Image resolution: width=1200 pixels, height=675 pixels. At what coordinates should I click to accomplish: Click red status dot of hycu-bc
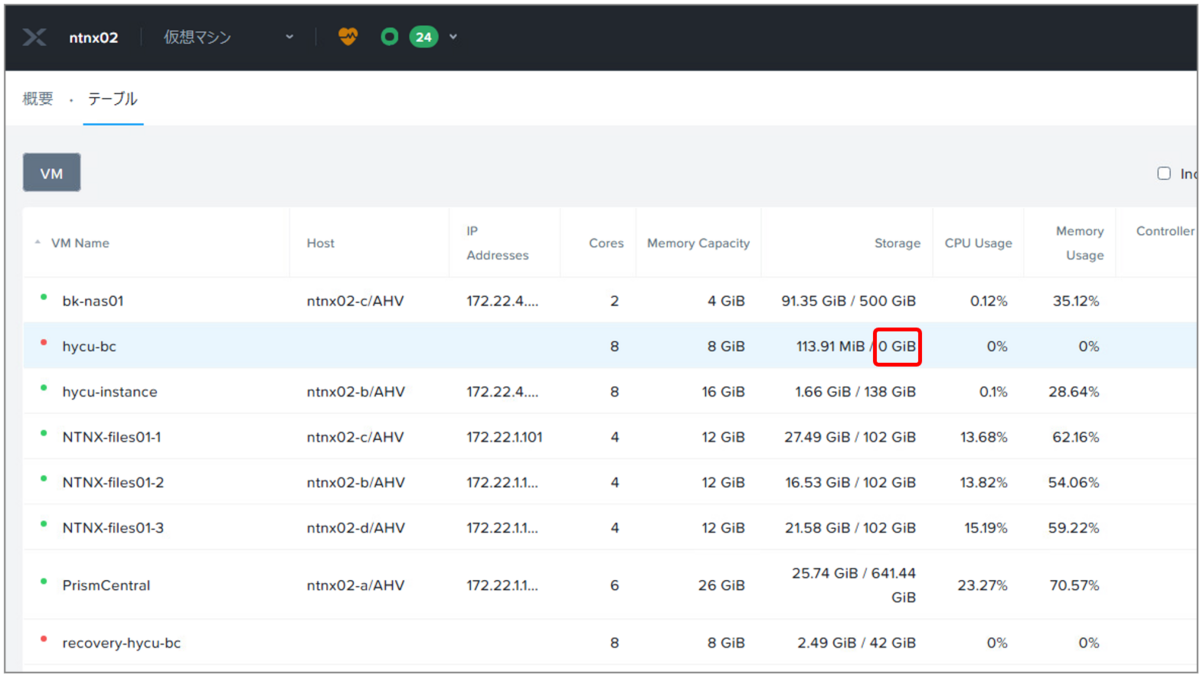pos(43,342)
